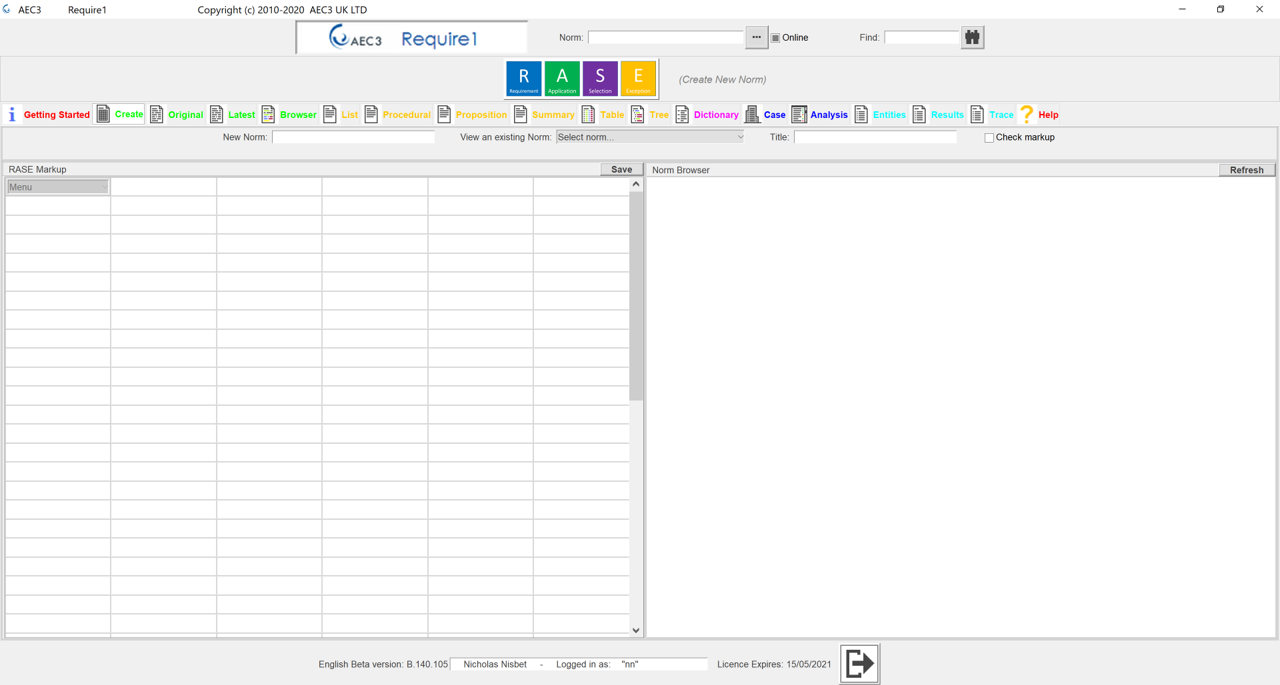The height and width of the screenshot is (685, 1280).
Task: Click the Refresh button in Norm Browser
Action: [x=1247, y=170]
